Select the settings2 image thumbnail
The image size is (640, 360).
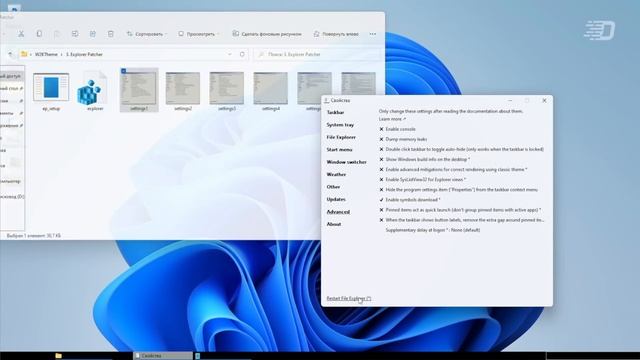click(x=183, y=91)
